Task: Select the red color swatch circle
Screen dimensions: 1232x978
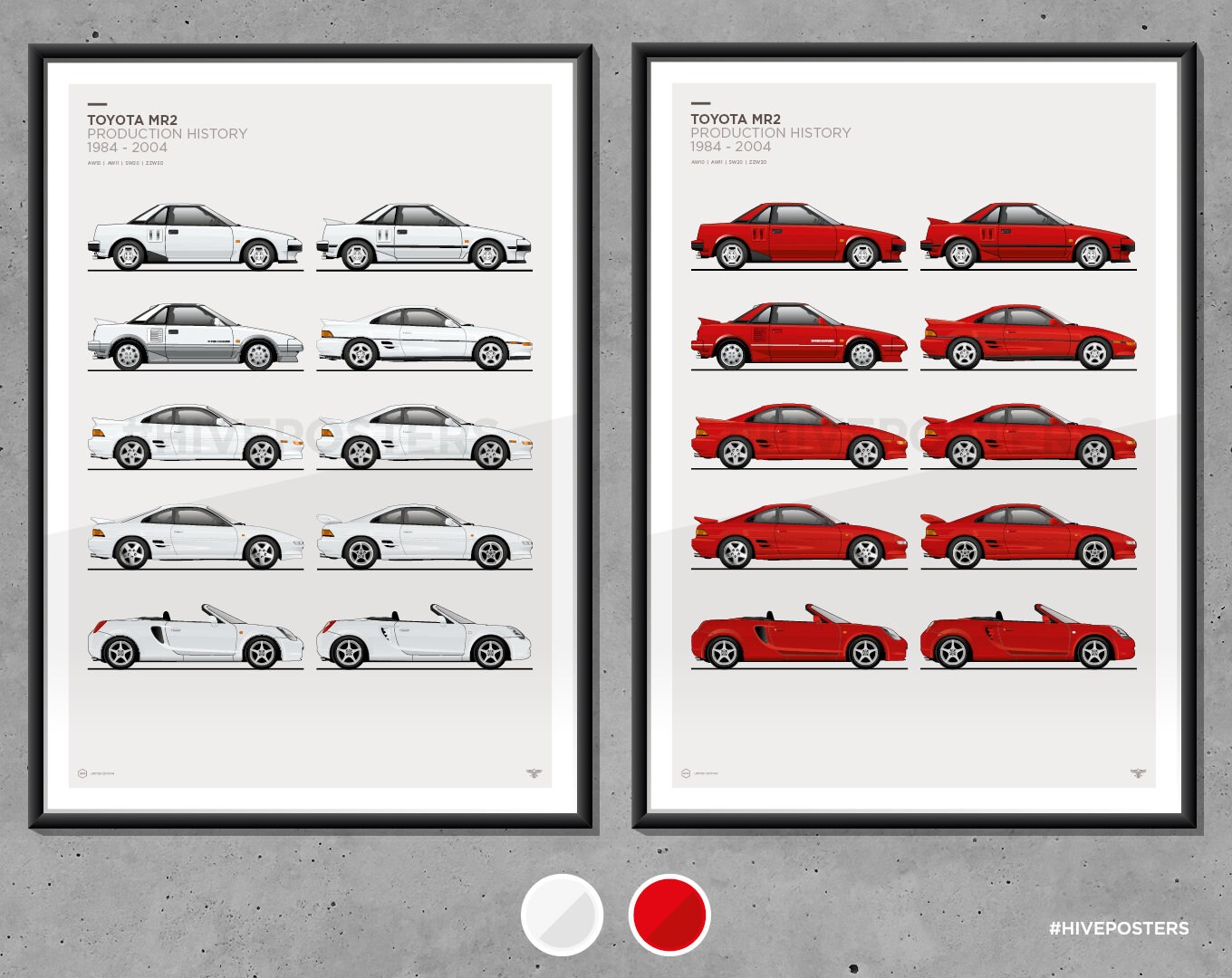Action: click(x=669, y=915)
